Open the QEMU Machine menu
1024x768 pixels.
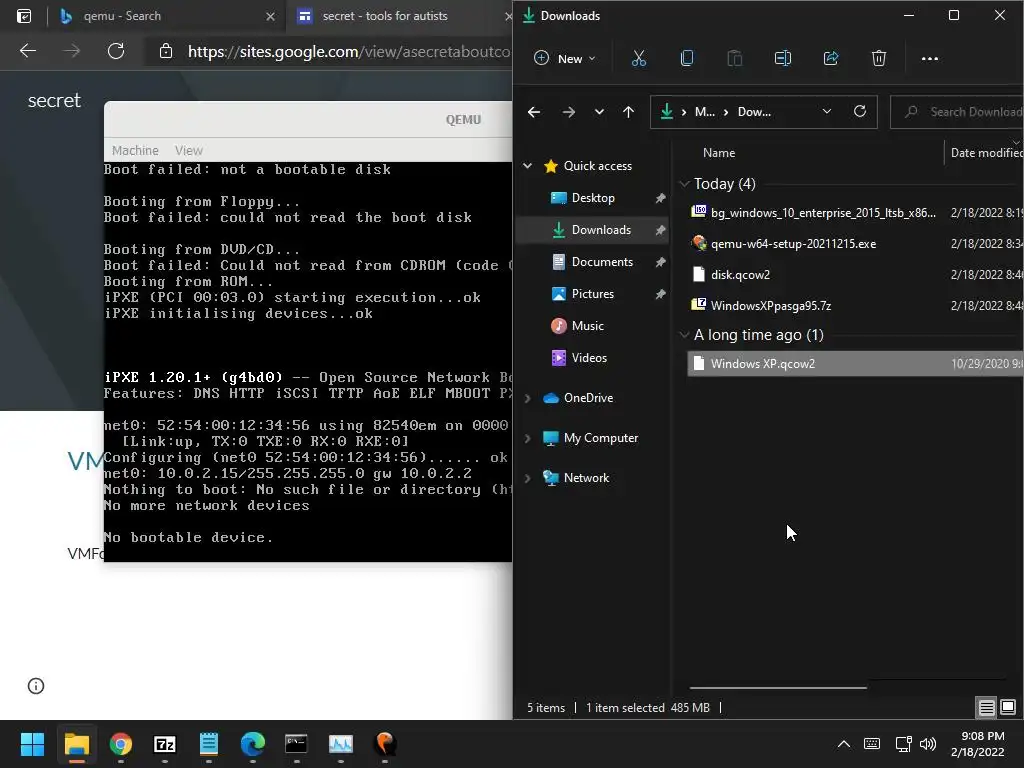coord(135,150)
